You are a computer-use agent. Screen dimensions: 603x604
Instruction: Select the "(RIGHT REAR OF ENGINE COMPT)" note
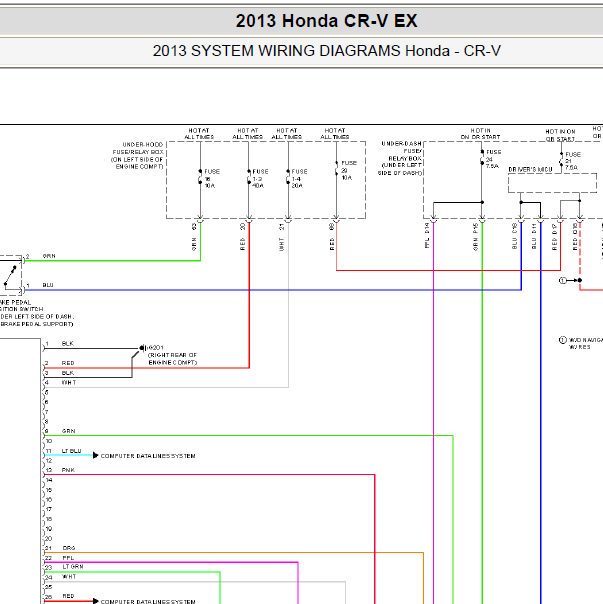(172, 359)
